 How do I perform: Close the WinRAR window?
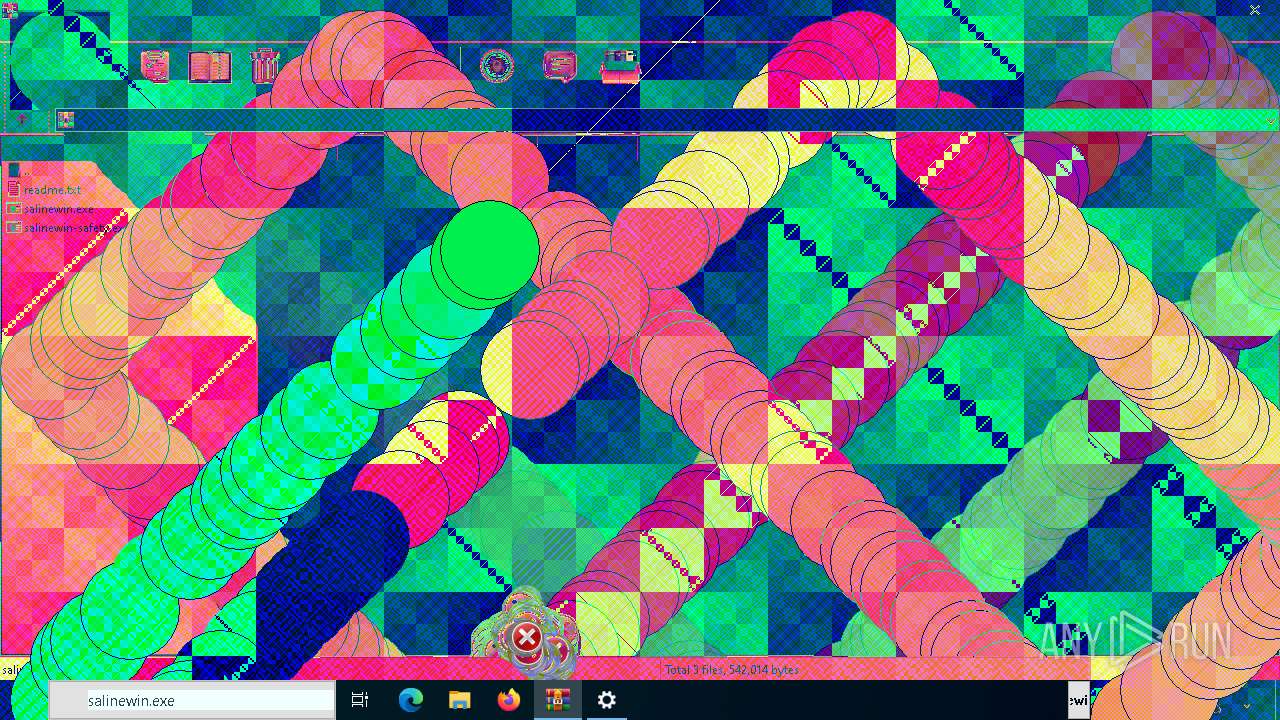point(1255,10)
